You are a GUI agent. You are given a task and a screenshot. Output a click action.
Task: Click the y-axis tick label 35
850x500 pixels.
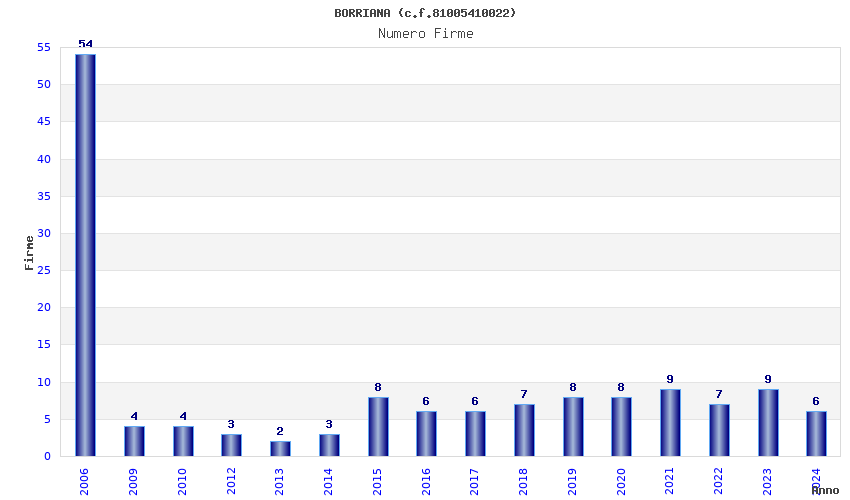[x=44, y=196]
